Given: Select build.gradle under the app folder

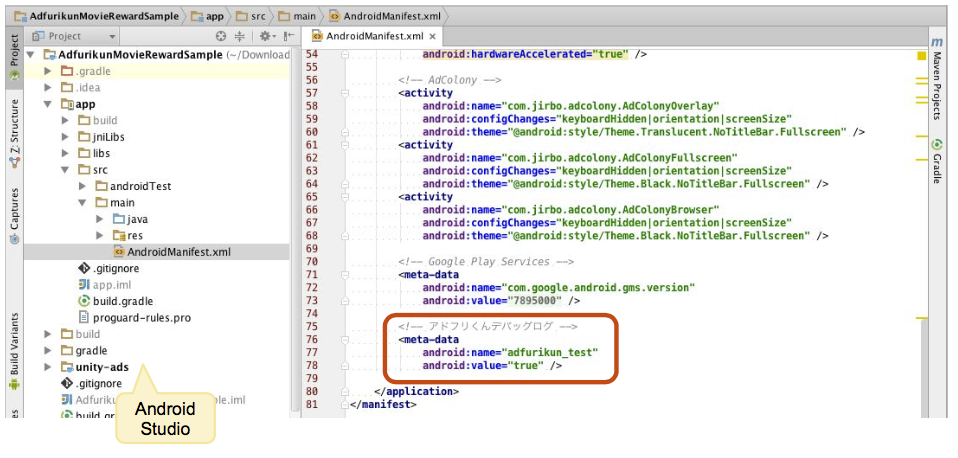Looking at the screenshot, I should (122, 301).
